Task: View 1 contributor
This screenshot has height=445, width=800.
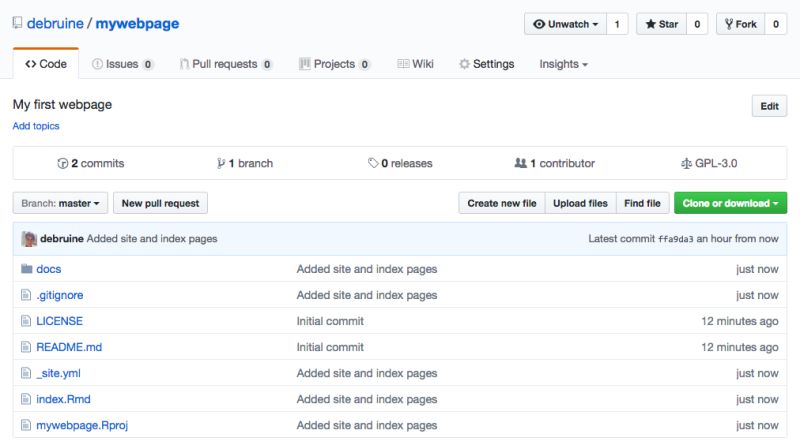Action: (555, 163)
